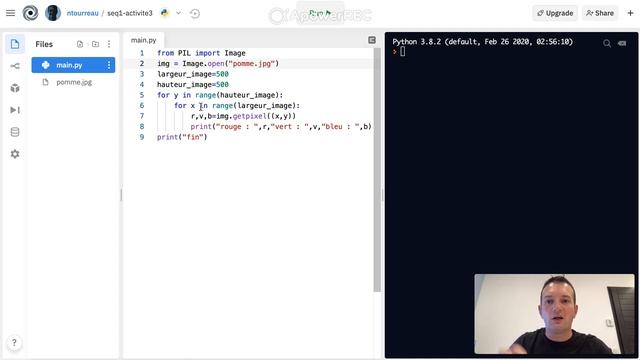
Task: Click the line 2 Image.open code
Action: (x=218, y=64)
